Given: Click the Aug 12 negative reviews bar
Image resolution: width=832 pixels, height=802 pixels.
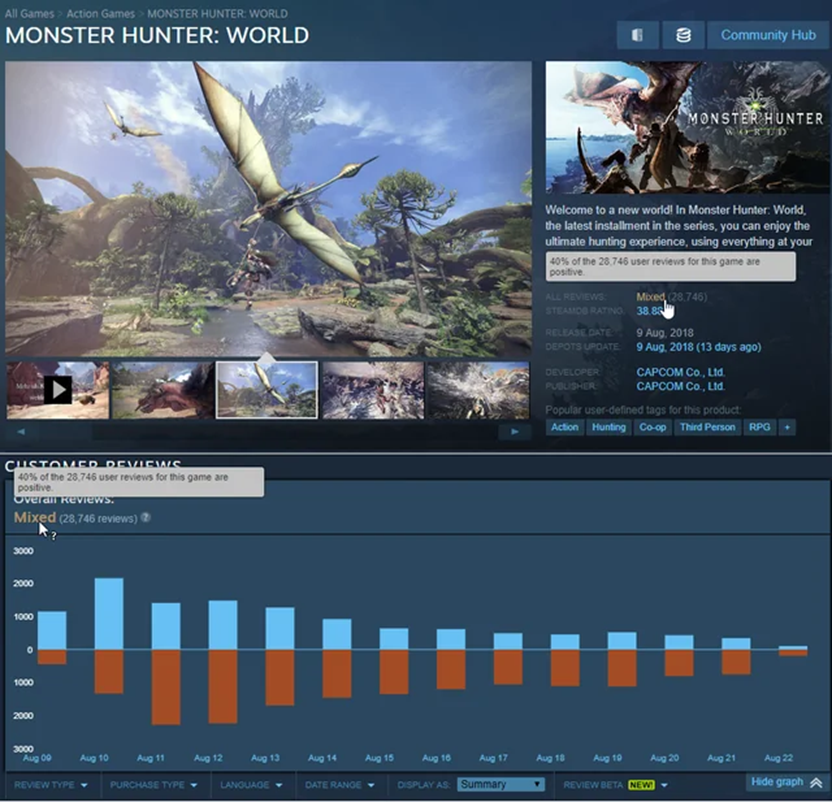Looking at the screenshot, I should pos(223,687).
